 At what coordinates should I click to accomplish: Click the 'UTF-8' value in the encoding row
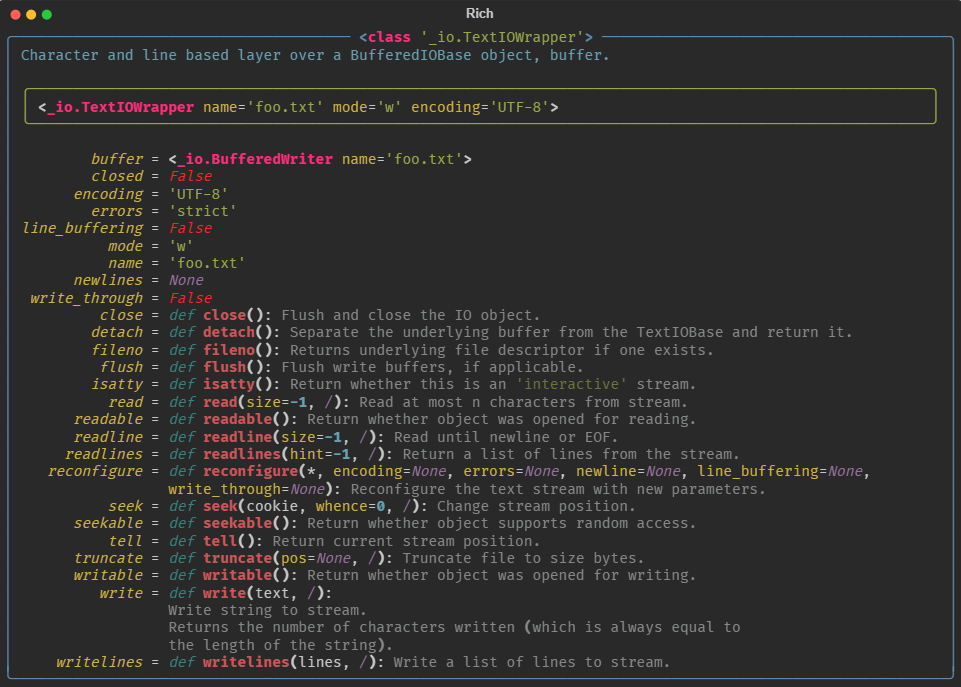(199, 194)
